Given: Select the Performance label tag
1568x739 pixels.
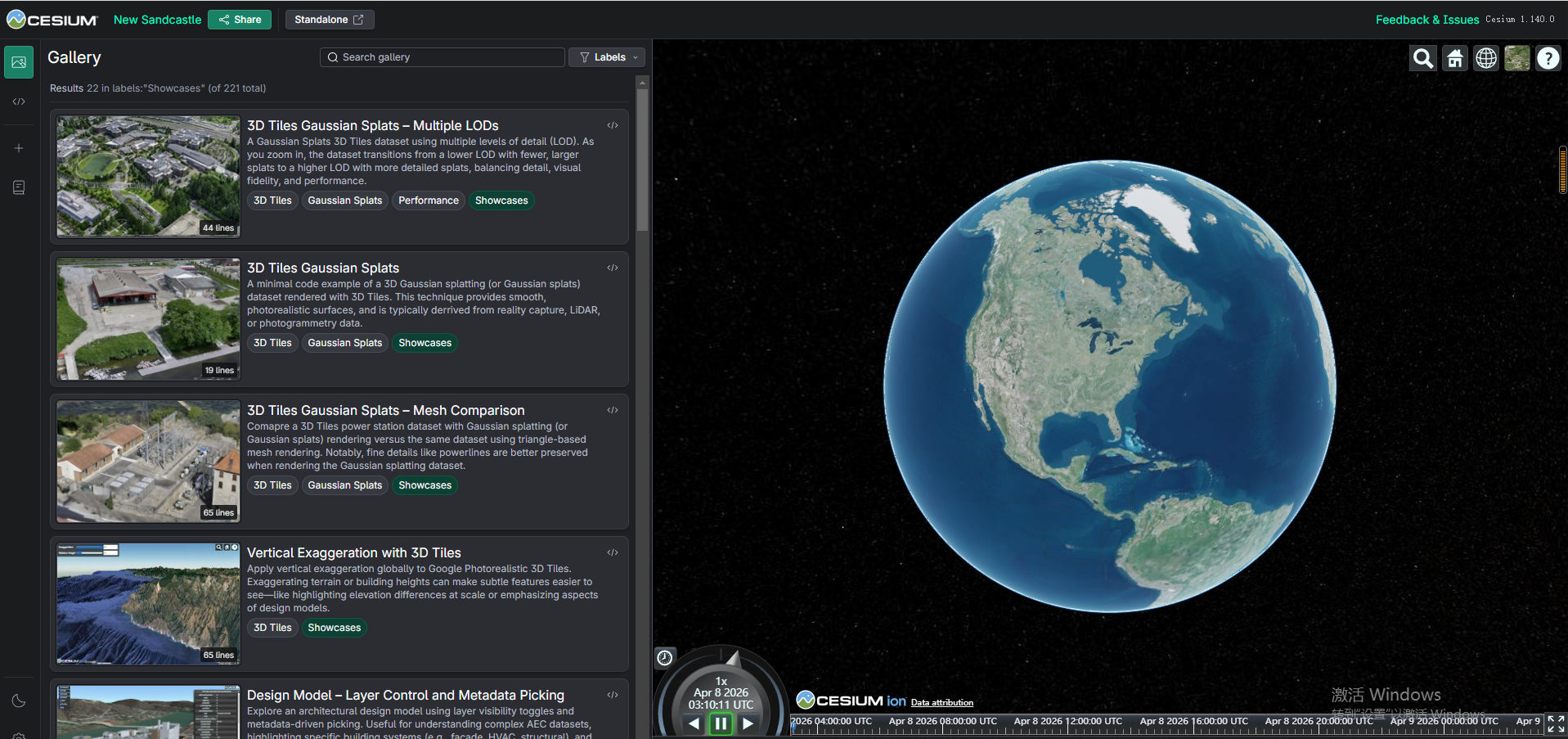Looking at the screenshot, I should [x=428, y=201].
